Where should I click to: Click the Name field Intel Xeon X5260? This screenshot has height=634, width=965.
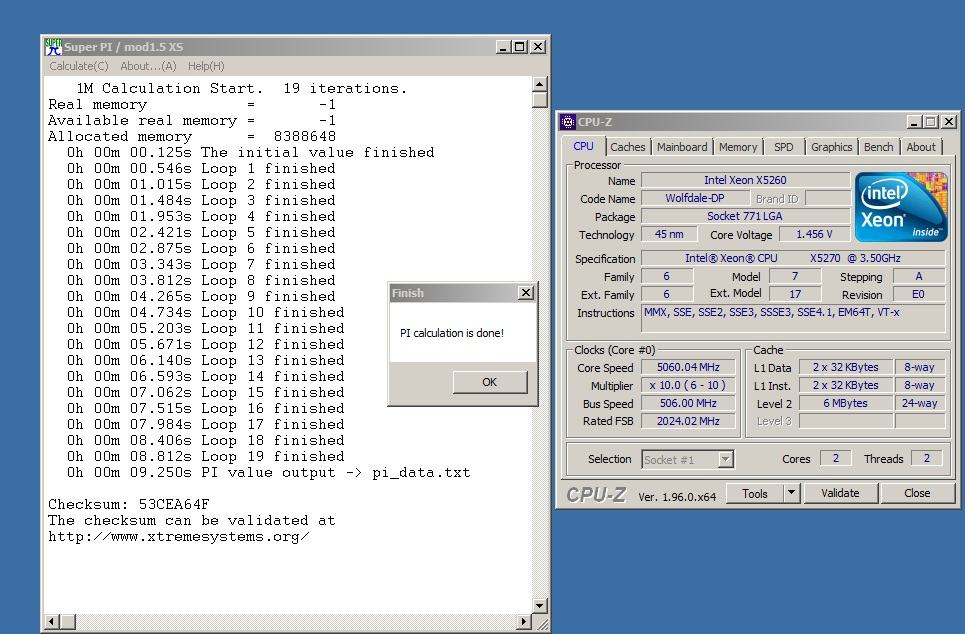coord(745,180)
